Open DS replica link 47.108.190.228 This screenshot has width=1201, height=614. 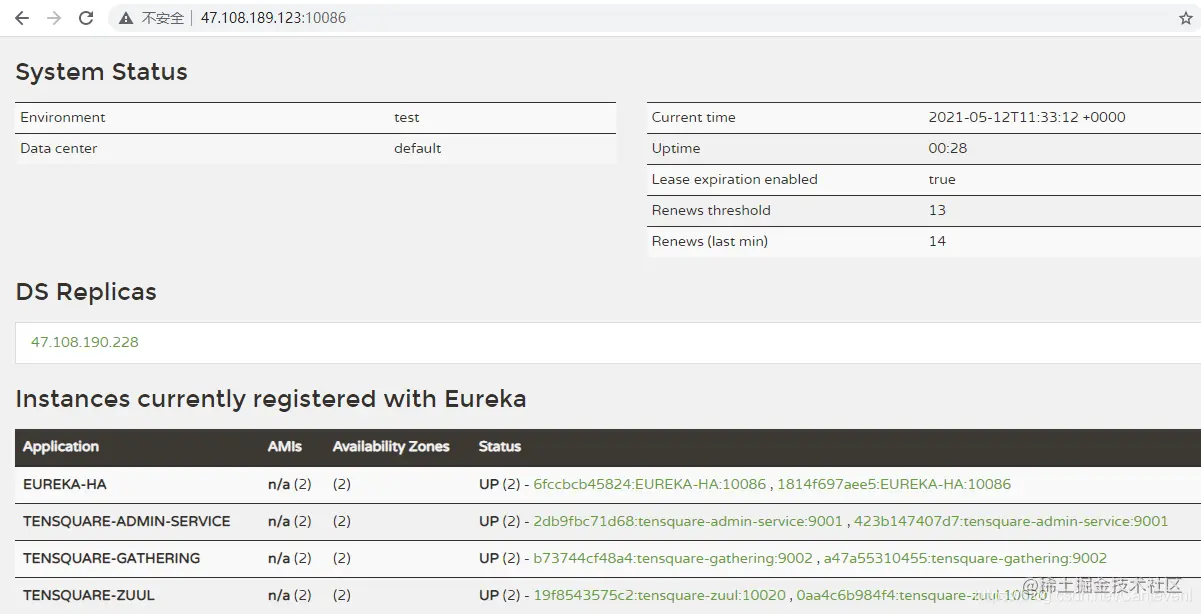85,342
